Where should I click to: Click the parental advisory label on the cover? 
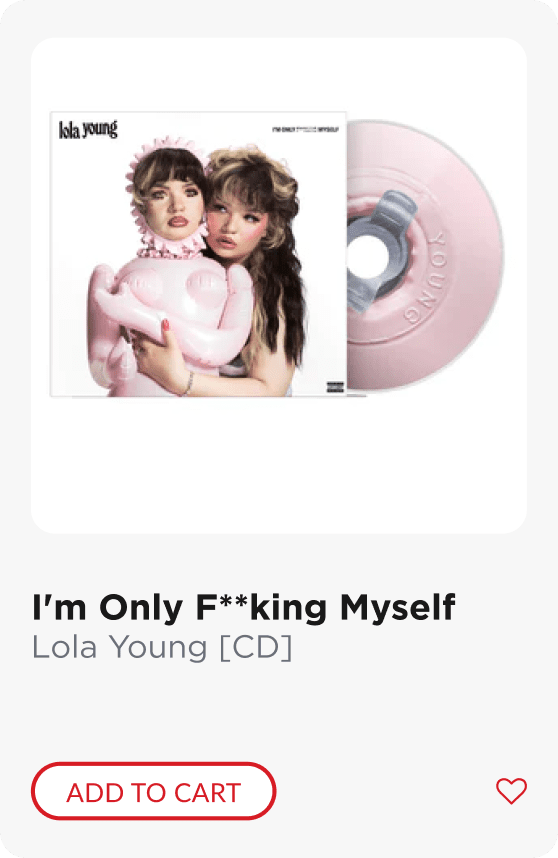click(x=335, y=387)
